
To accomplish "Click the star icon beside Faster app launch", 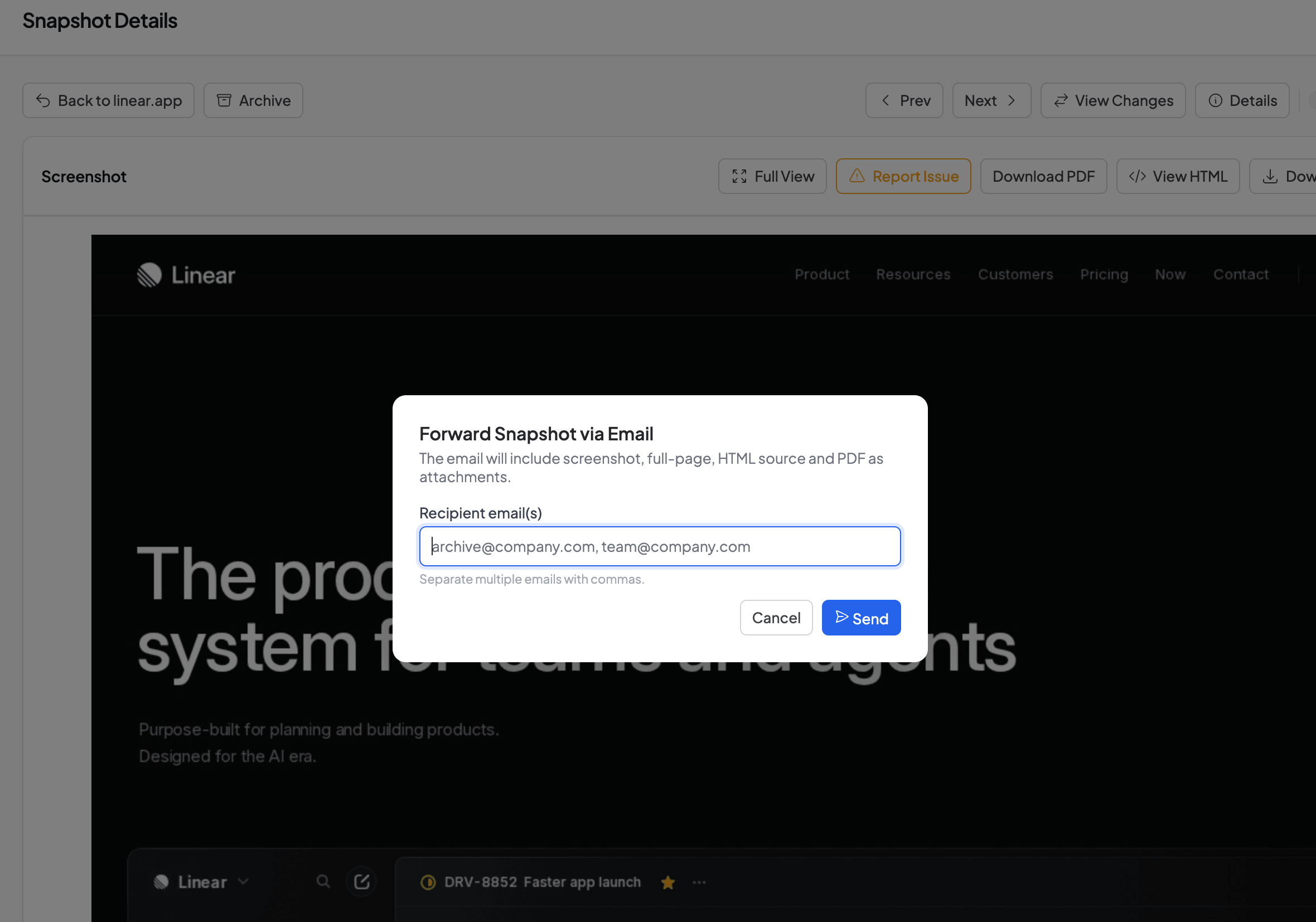I will pos(667,882).
